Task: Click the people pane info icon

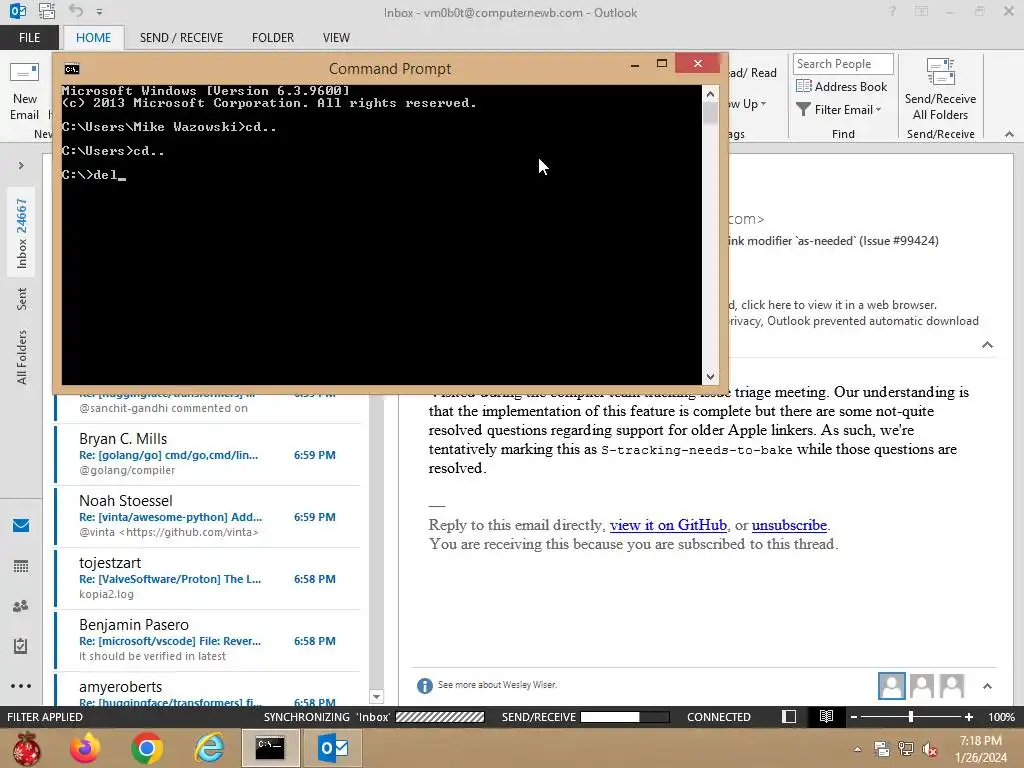Action: pos(424,685)
